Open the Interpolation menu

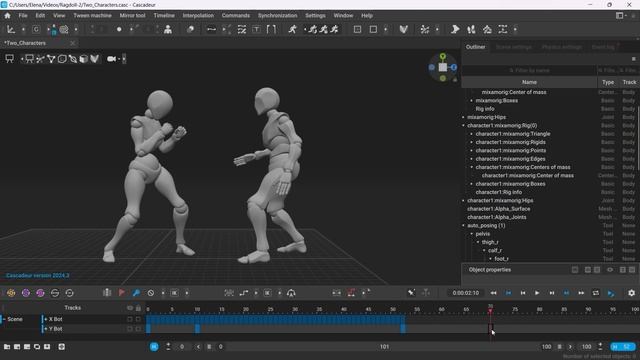[198, 16]
